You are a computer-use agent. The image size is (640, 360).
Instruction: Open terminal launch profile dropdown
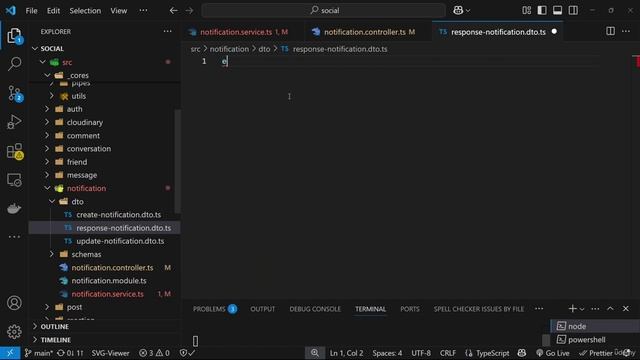click(582, 309)
